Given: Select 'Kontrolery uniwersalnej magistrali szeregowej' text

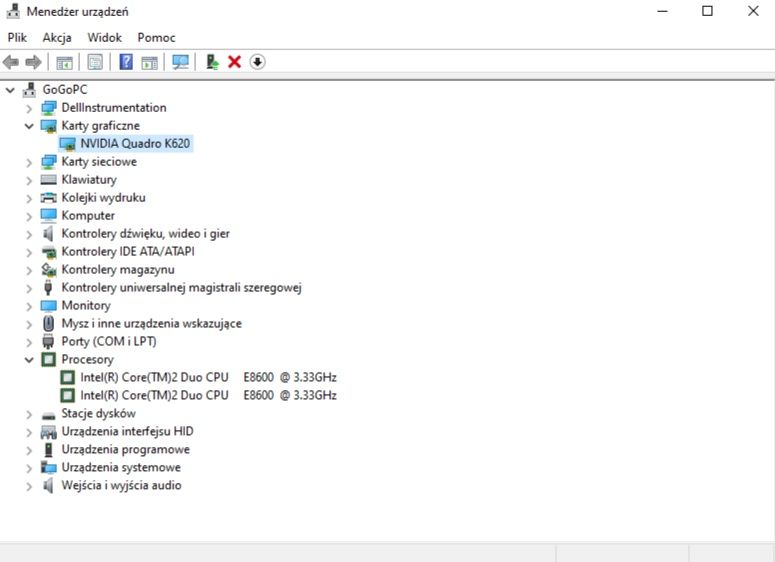Looking at the screenshot, I should [x=181, y=288].
